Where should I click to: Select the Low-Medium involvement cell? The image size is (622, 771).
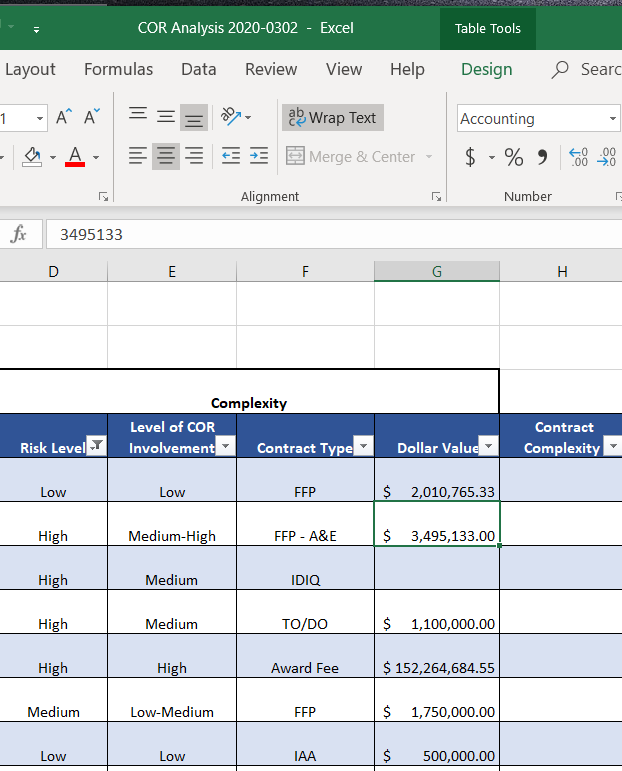pos(172,700)
